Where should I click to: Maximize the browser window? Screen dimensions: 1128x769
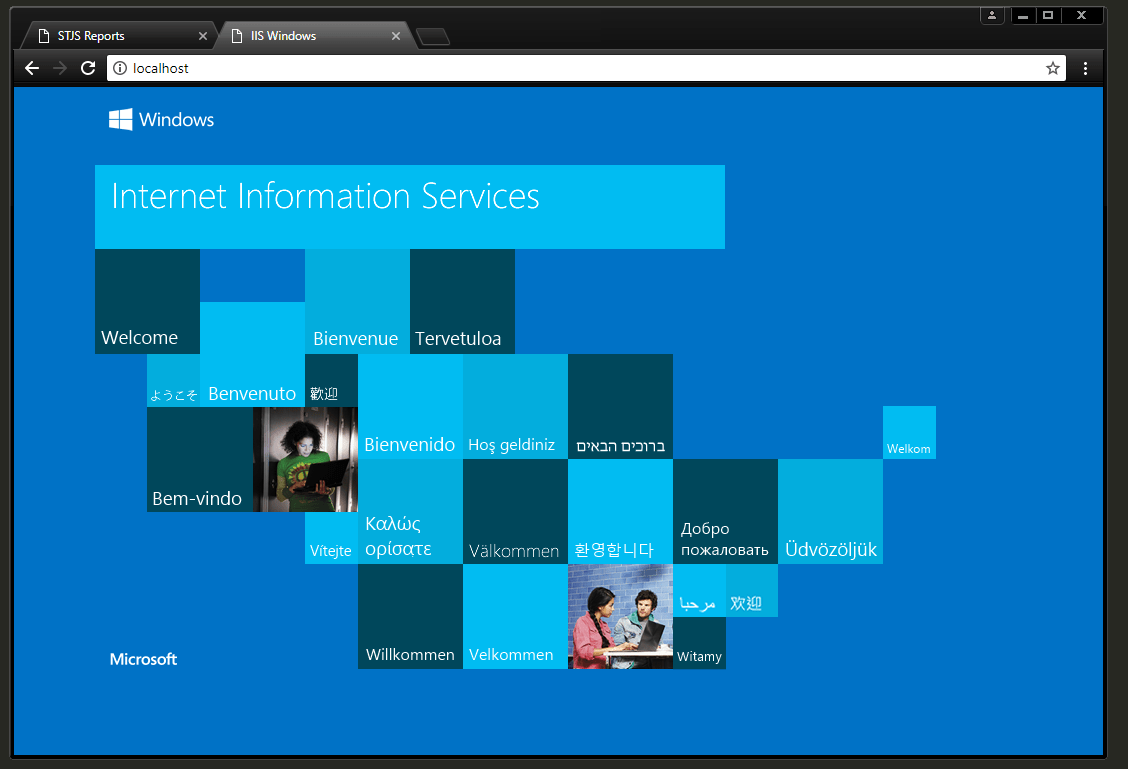coord(1048,15)
